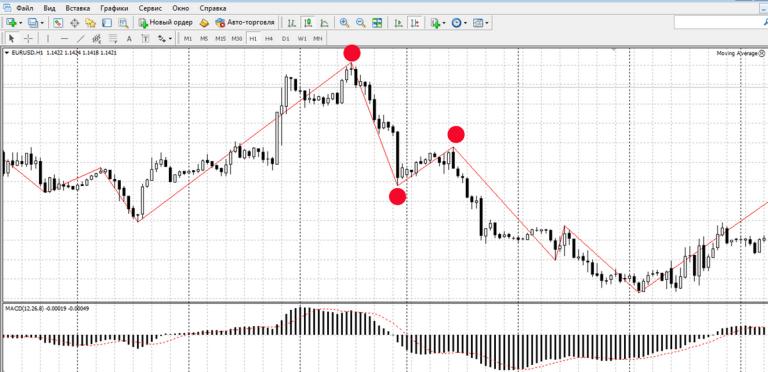Expand the profiles dropdown arrow
This screenshot has height=372, width=768.
(x=42, y=23)
